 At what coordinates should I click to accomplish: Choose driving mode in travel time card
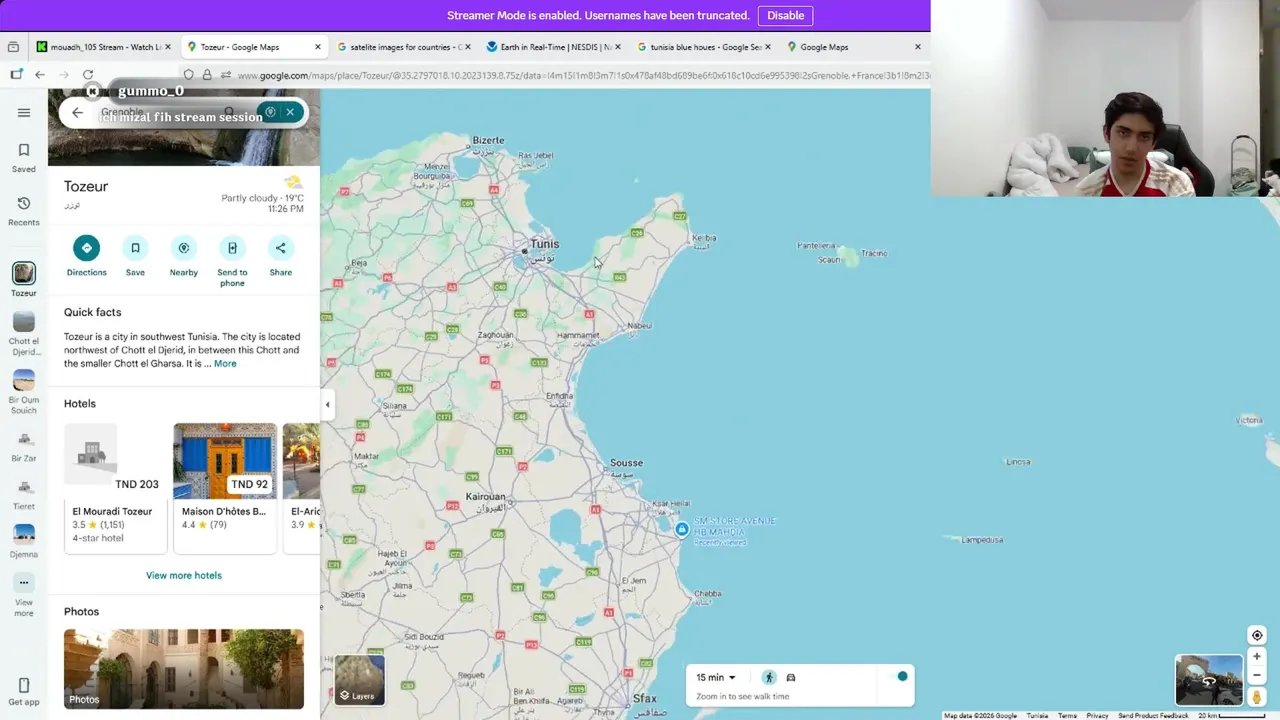[x=790, y=677]
